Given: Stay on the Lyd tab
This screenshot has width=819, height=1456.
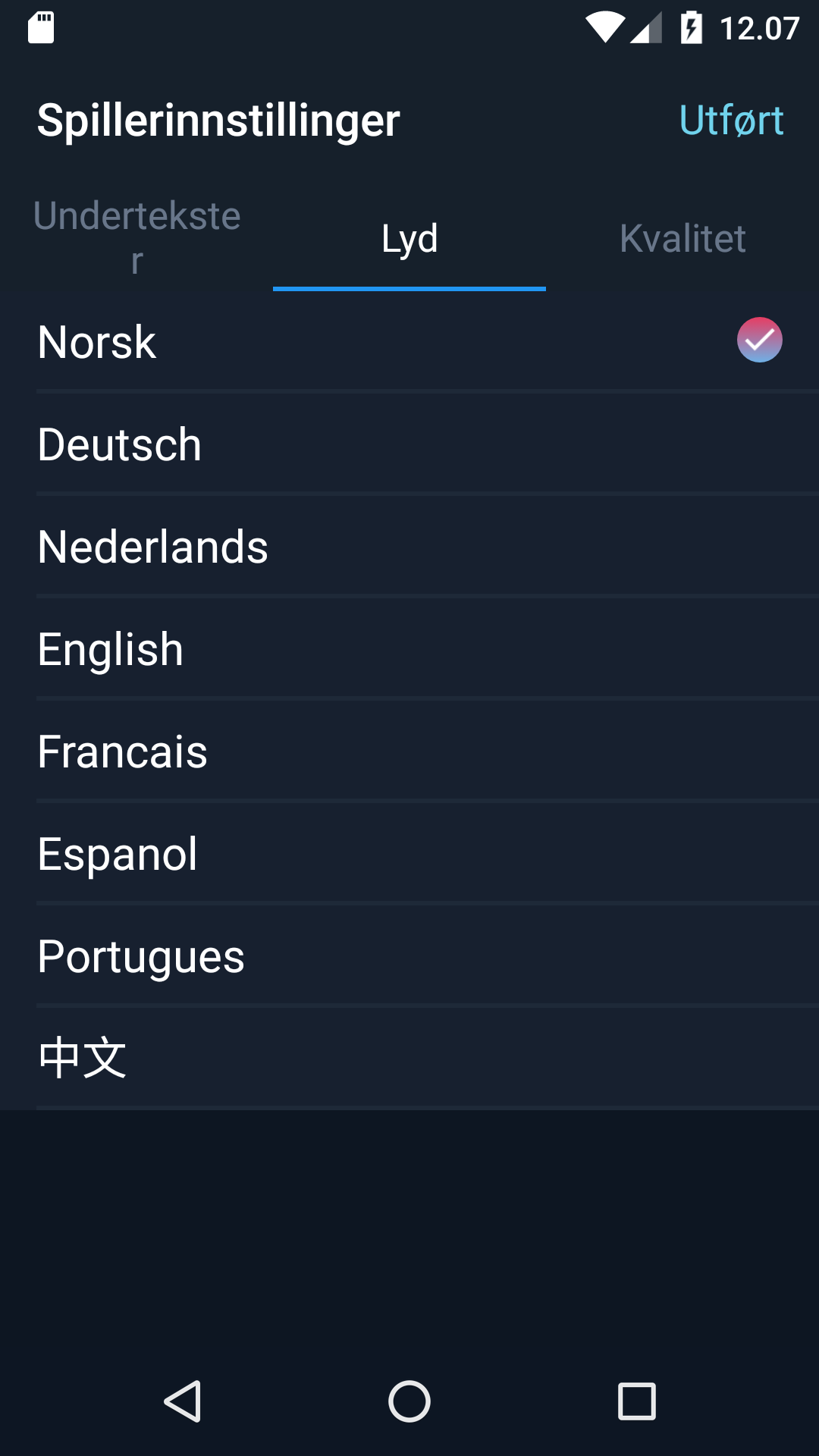Looking at the screenshot, I should click(x=409, y=237).
